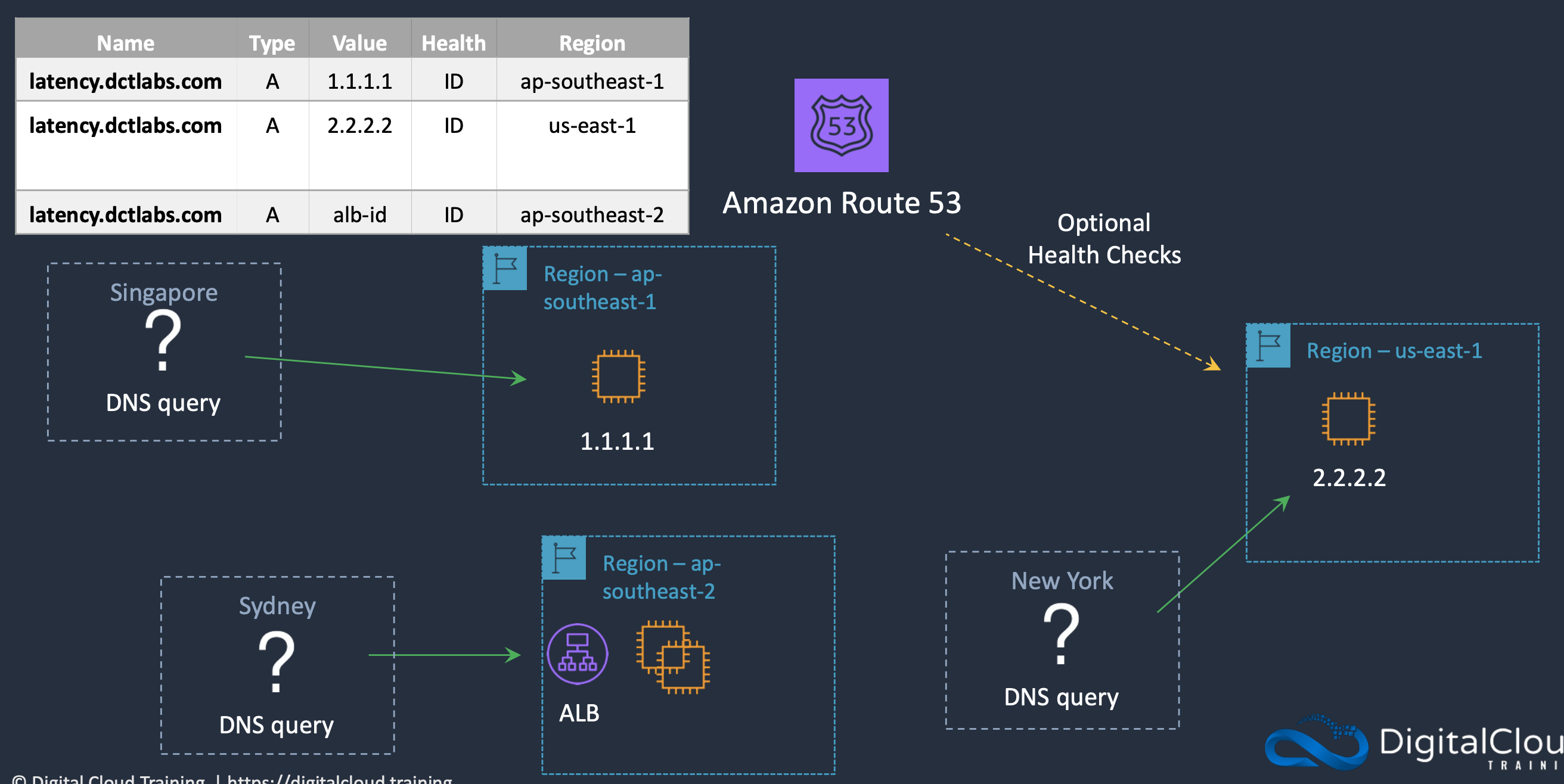
Task: Click the us-east-1 cell in table
Action: tap(592, 126)
